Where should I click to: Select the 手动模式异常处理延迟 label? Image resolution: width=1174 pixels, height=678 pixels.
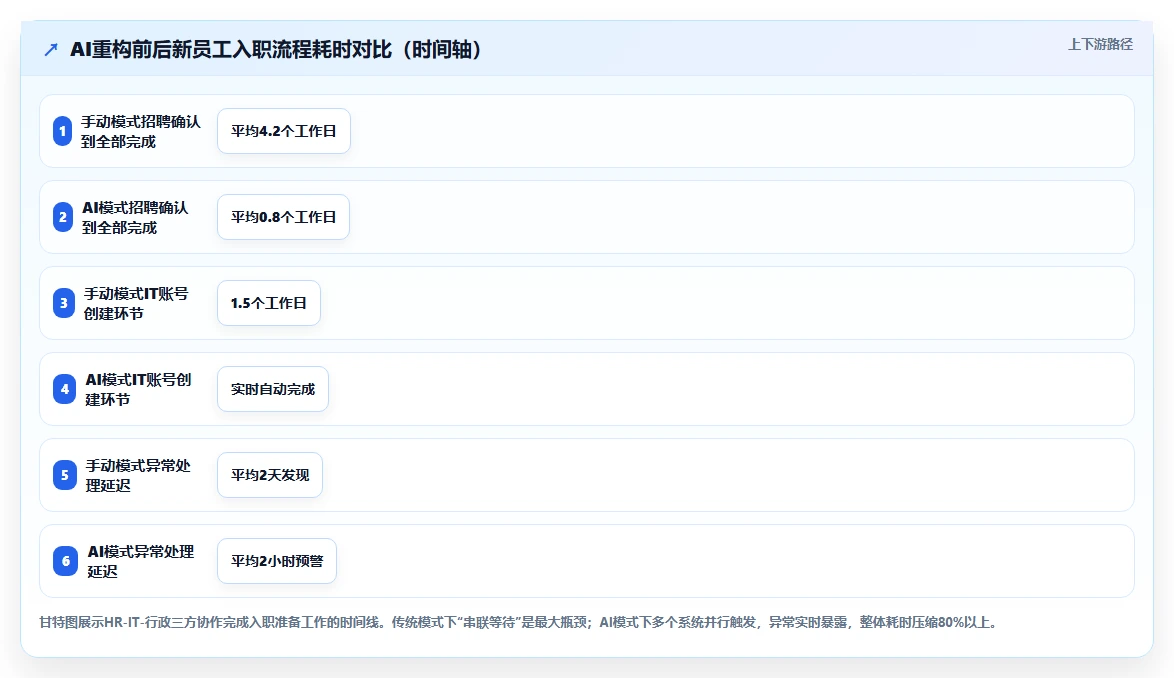[139, 476]
